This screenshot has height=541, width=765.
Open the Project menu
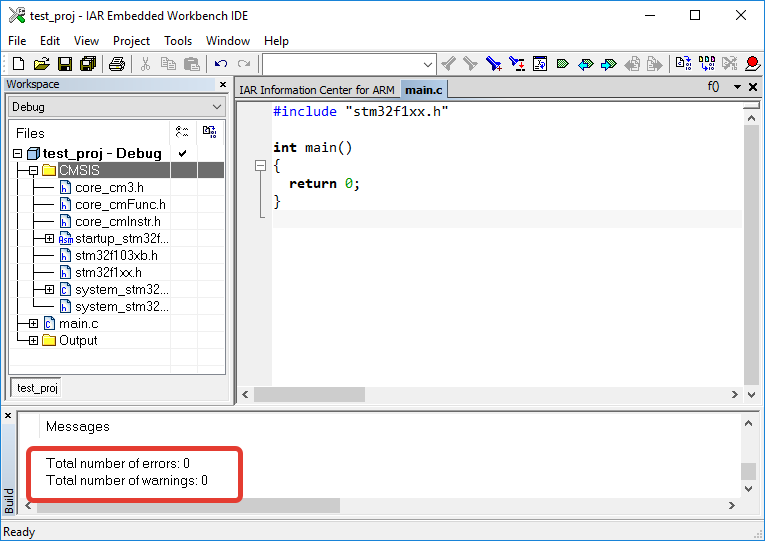(x=131, y=41)
